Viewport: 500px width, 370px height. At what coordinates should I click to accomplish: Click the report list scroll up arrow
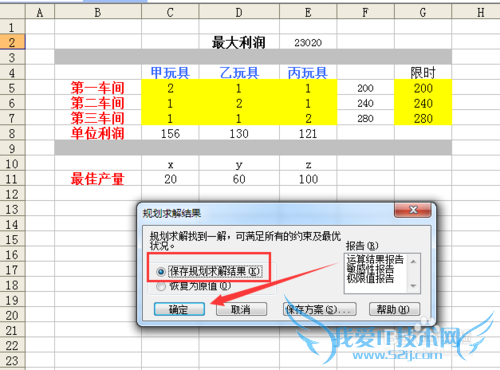[x=413, y=261]
